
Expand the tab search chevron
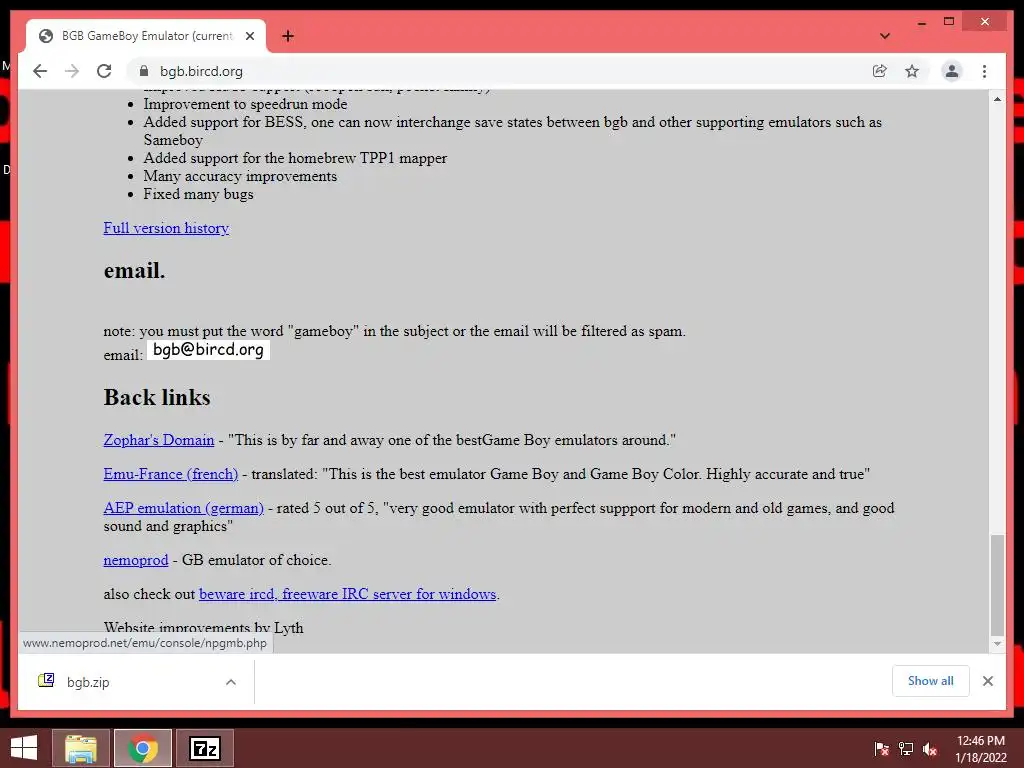885,36
